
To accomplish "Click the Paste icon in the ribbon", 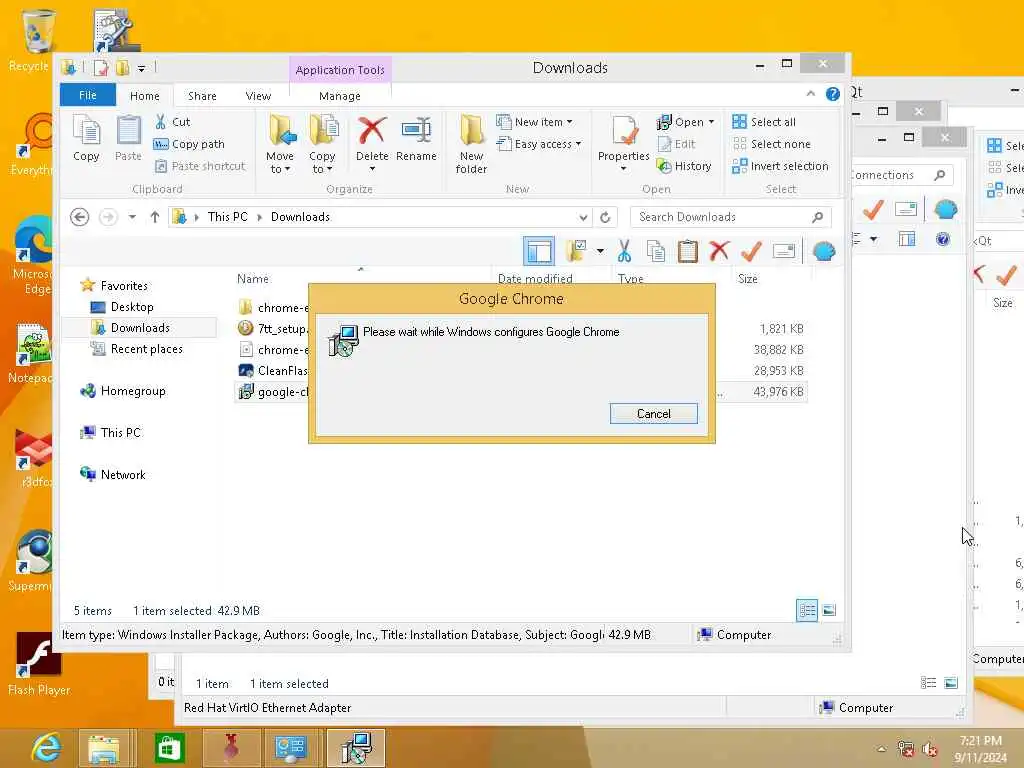I will pos(128,129).
